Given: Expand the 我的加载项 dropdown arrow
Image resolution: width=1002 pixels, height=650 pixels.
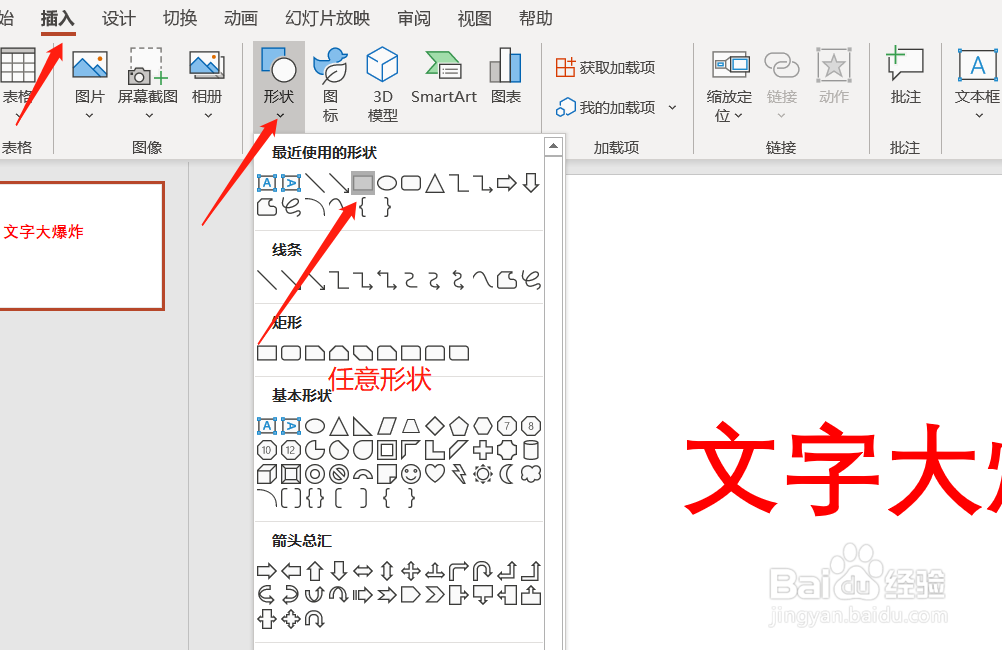Looking at the screenshot, I should [x=672, y=107].
